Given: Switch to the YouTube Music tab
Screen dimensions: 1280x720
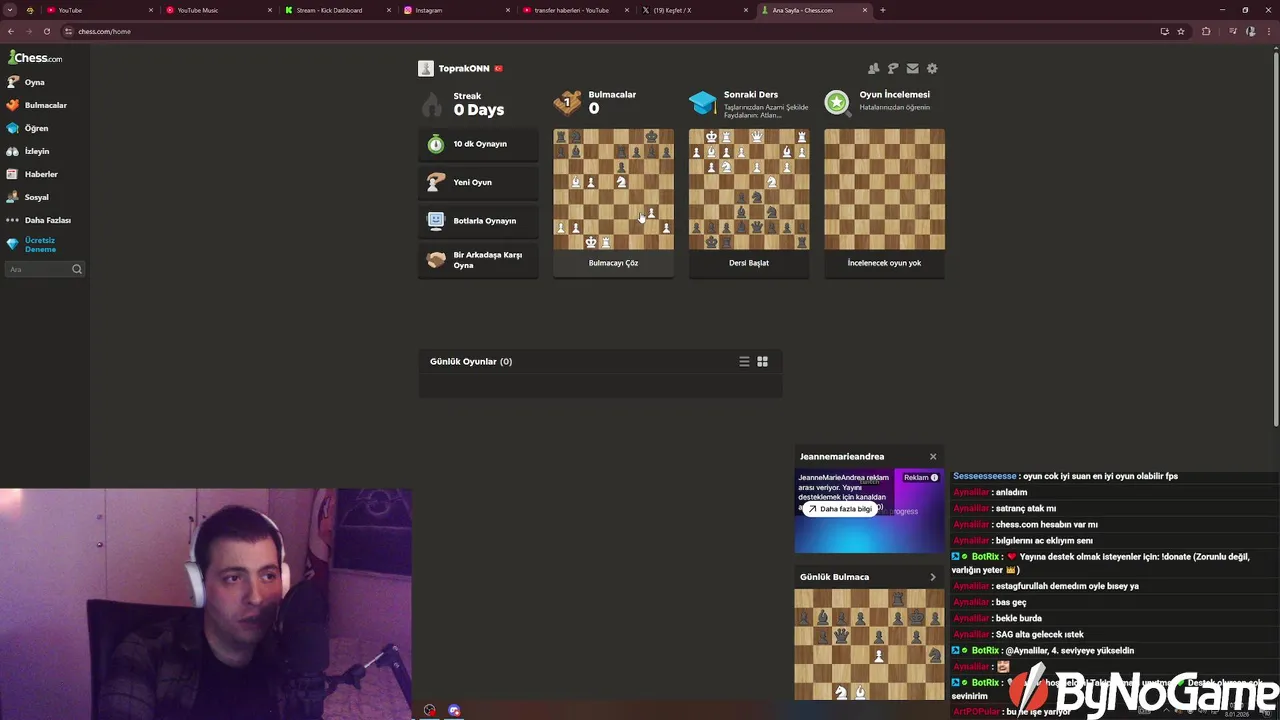Looking at the screenshot, I should (219, 10).
